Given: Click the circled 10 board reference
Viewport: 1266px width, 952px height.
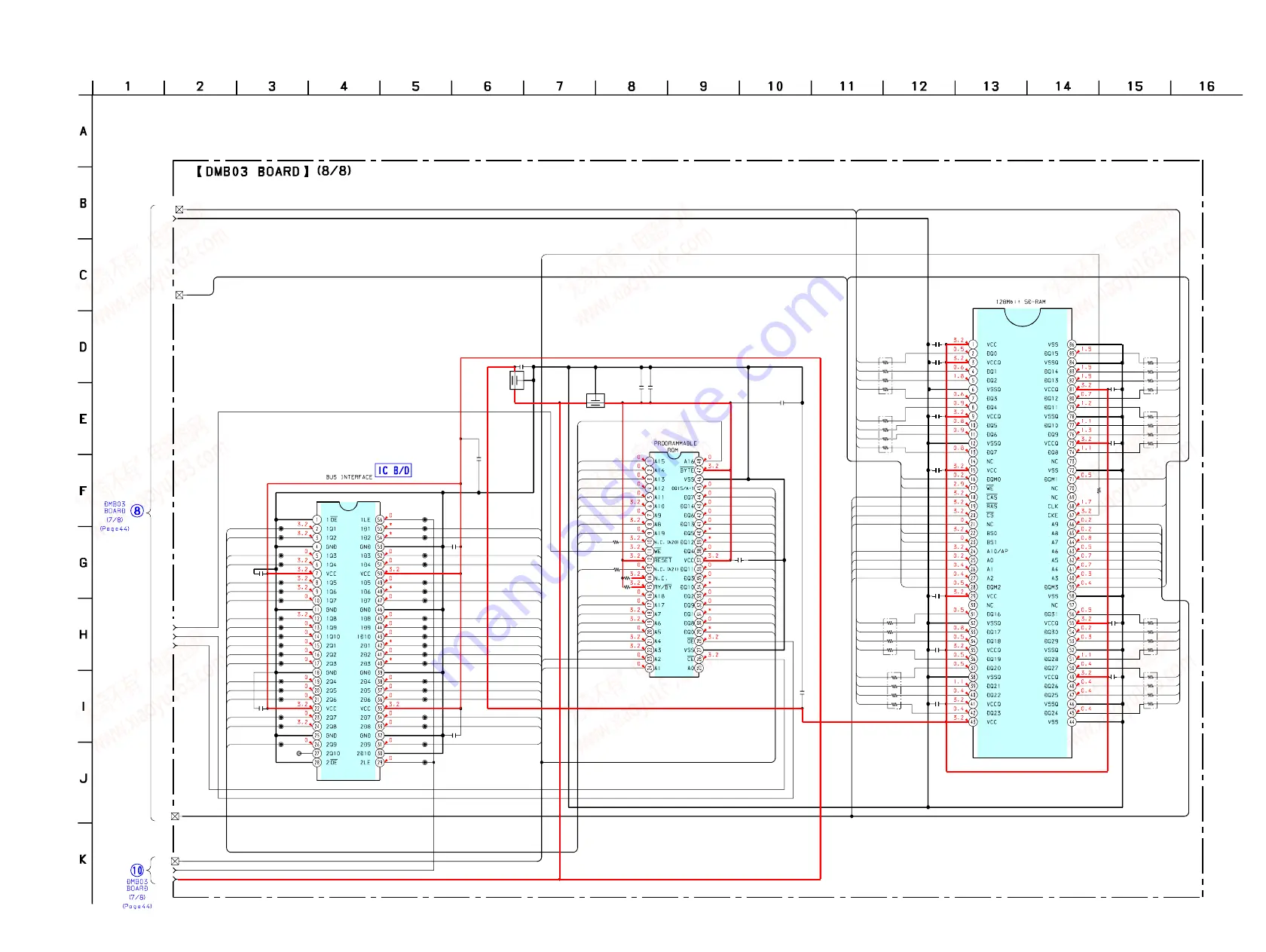Looking at the screenshot, I should [x=137, y=871].
